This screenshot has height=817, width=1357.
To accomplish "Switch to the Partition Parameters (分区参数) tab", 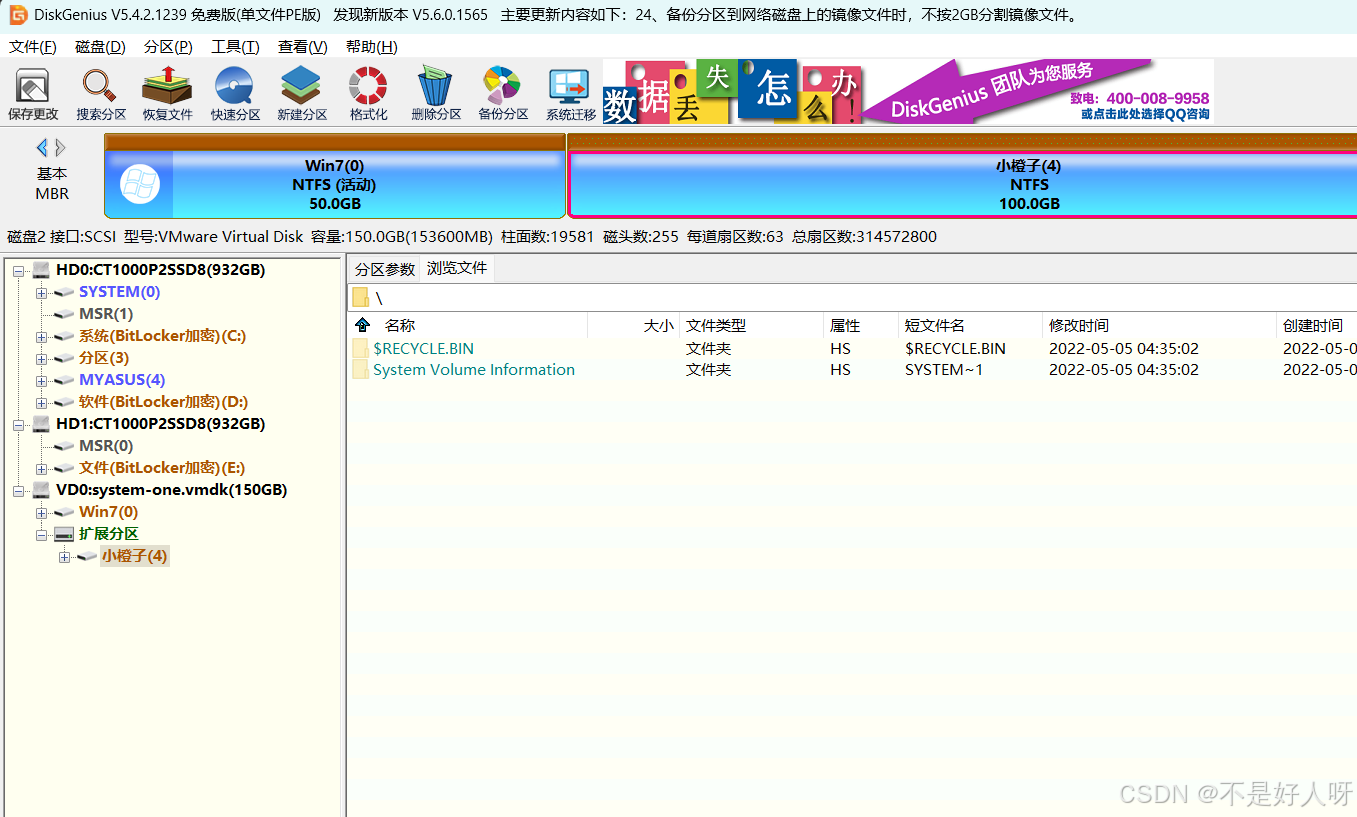I will coord(385,270).
